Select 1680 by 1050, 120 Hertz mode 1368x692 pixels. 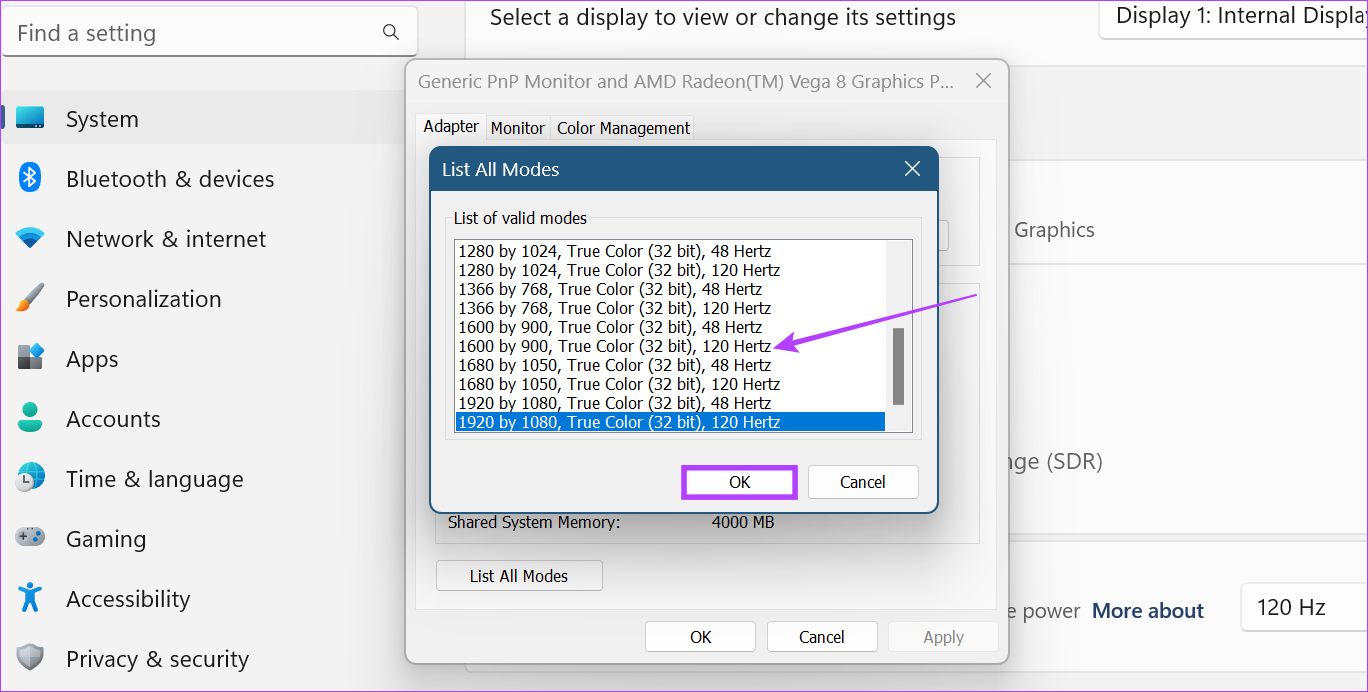[x=670, y=384]
